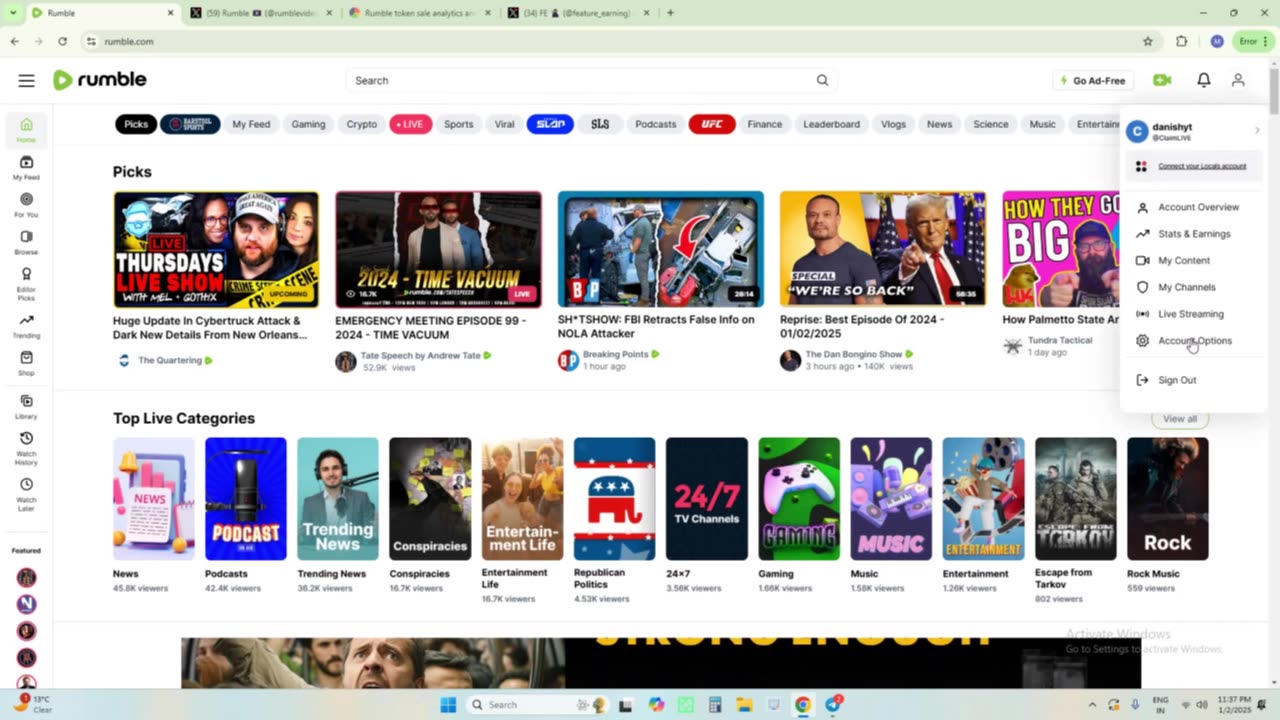The image size is (1280, 720).
Task: Click the Account Overview person icon
Action: [1142, 207]
